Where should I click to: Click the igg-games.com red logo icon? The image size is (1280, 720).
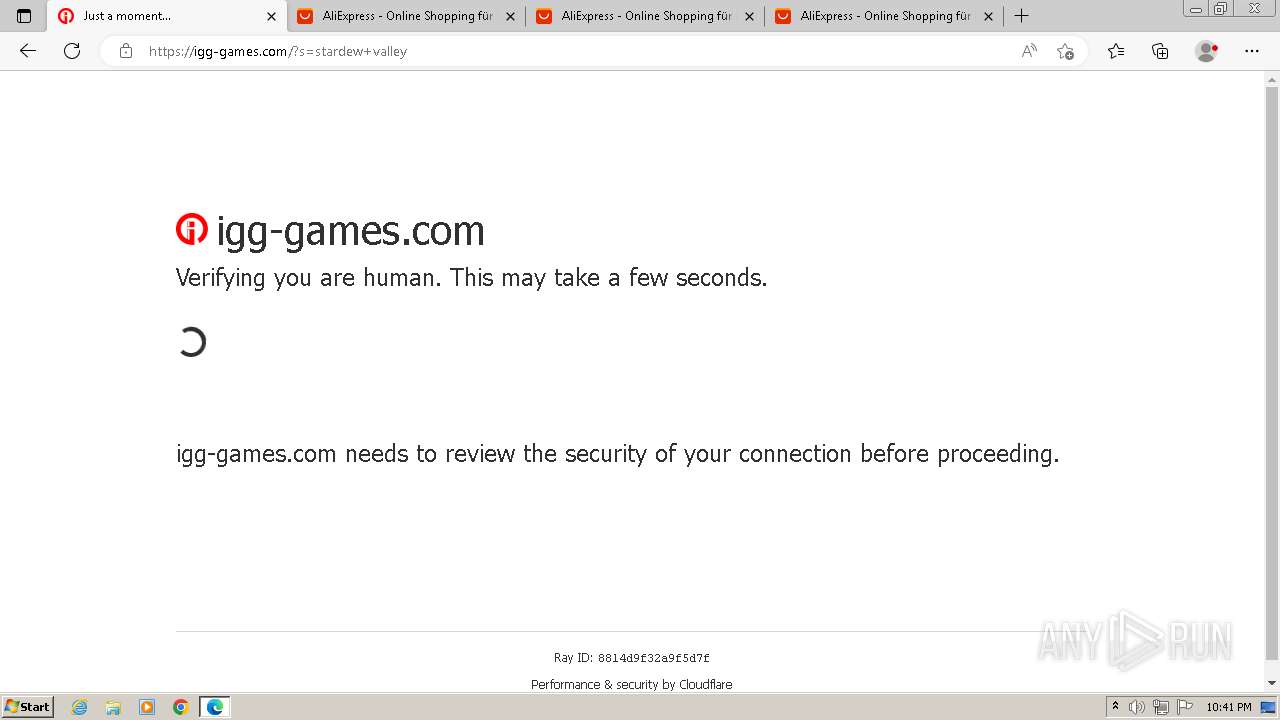192,229
